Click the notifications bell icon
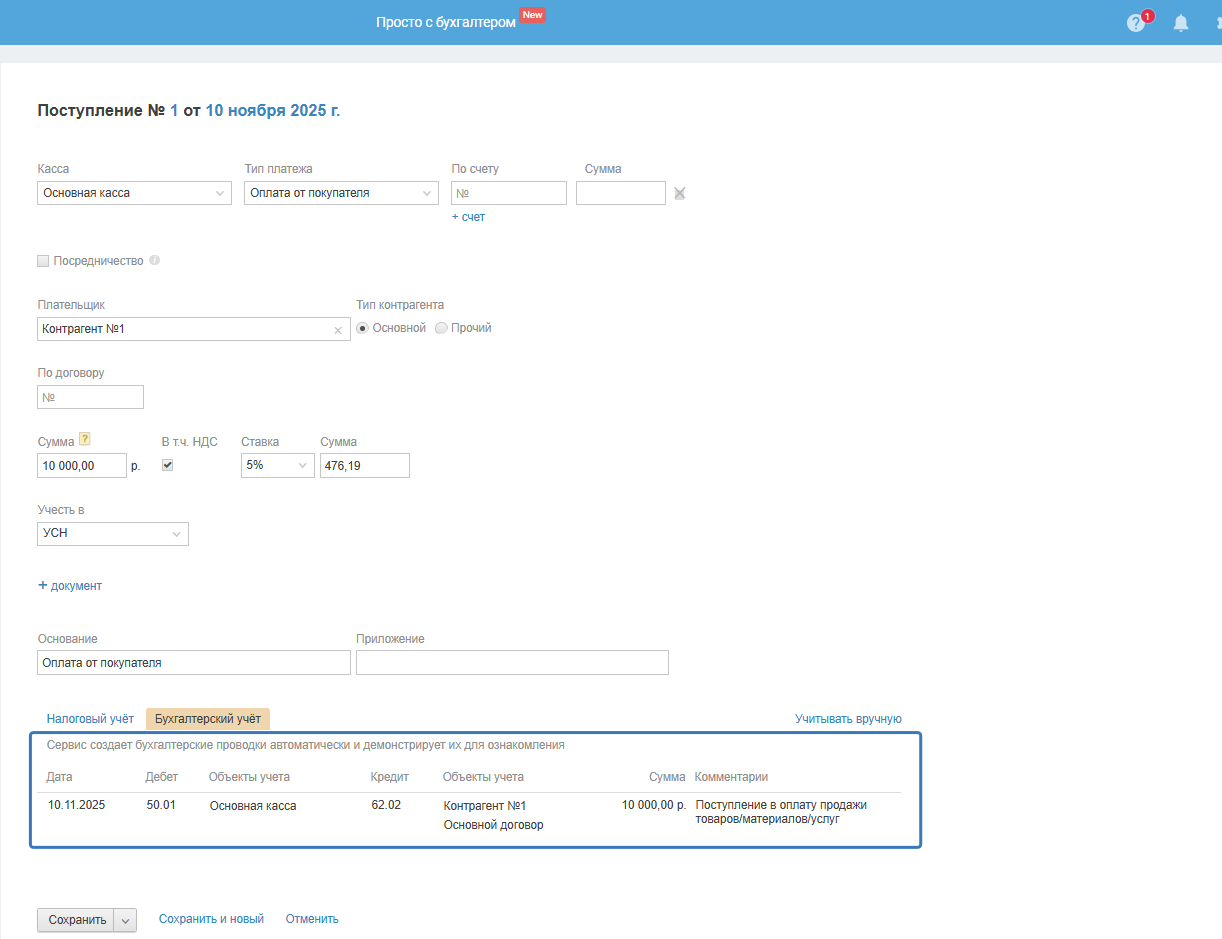The height and width of the screenshot is (939, 1222). pyautogui.click(x=1181, y=23)
